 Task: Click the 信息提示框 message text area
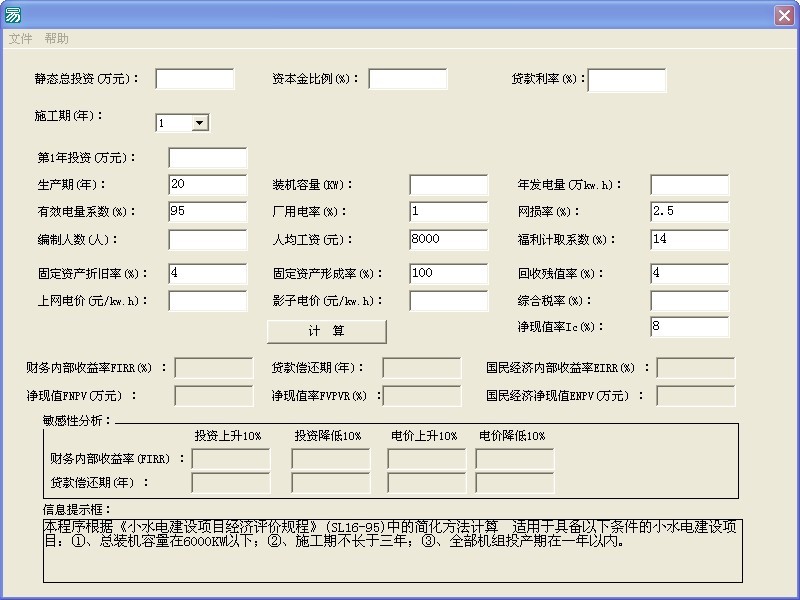tap(393, 551)
